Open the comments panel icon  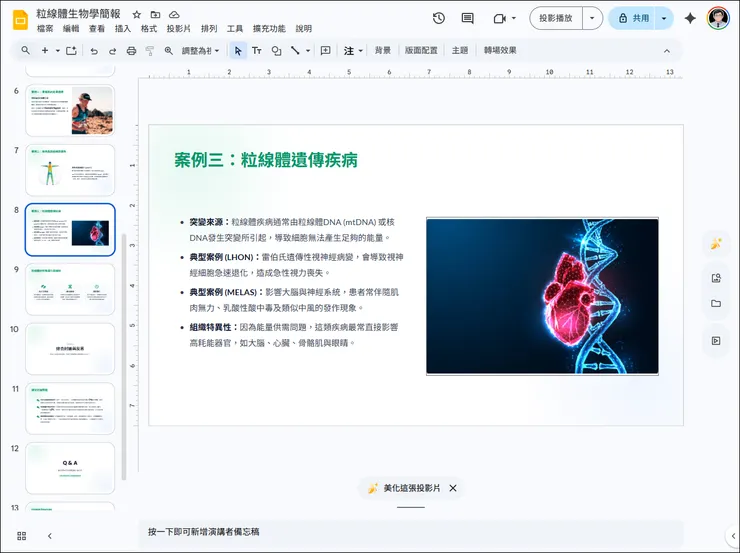[467, 18]
